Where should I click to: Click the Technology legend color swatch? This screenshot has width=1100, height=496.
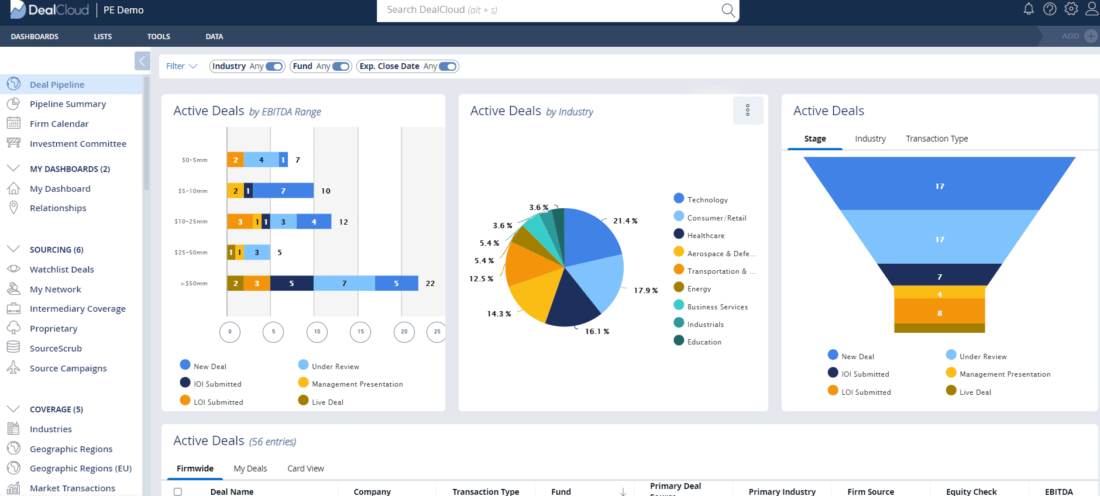[x=679, y=200]
